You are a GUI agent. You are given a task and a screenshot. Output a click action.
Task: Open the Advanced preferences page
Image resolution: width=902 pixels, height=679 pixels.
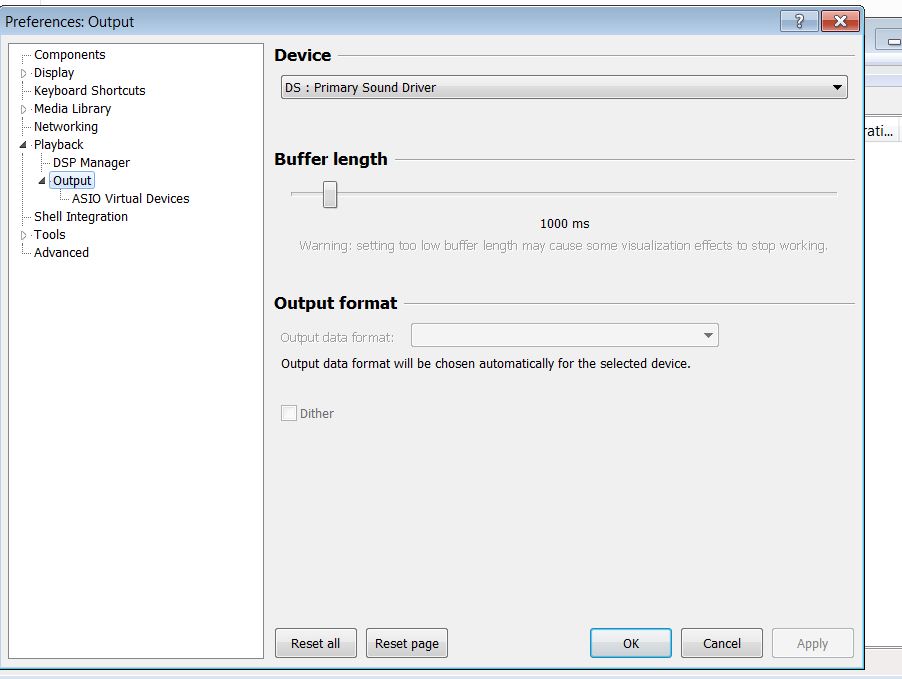[61, 253]
